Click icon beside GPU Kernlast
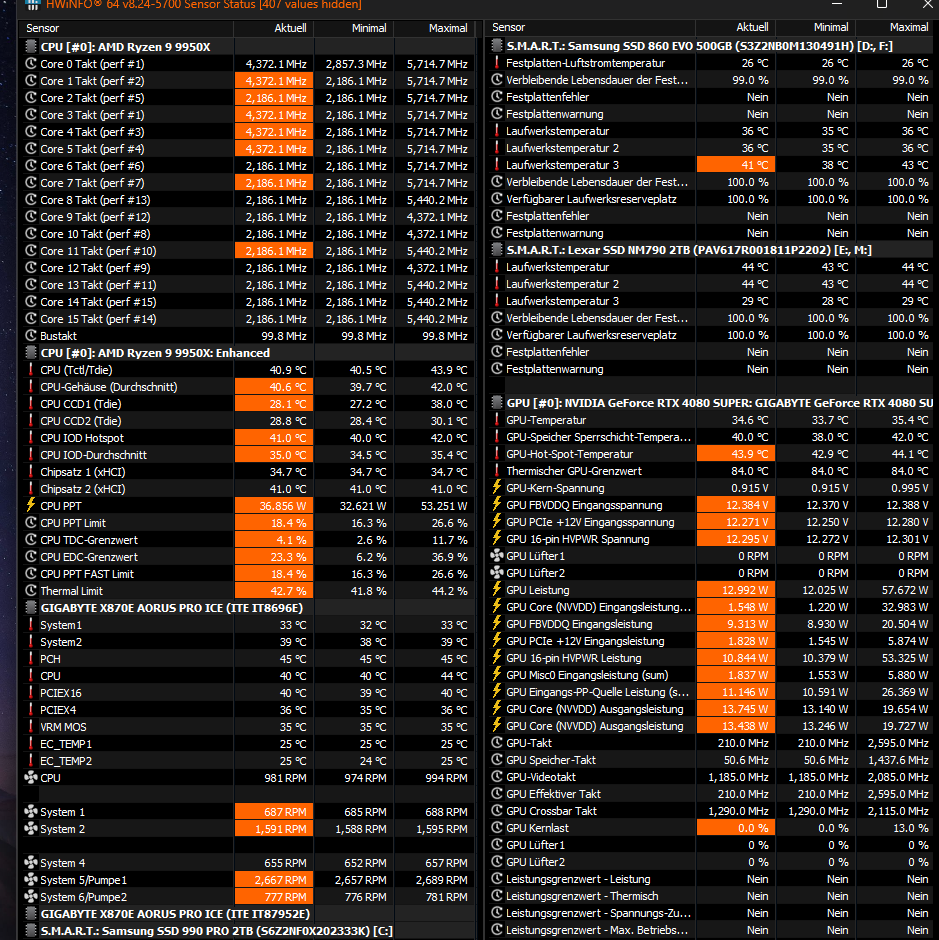This screenshot has height=940, width=939. pos(496,828)
